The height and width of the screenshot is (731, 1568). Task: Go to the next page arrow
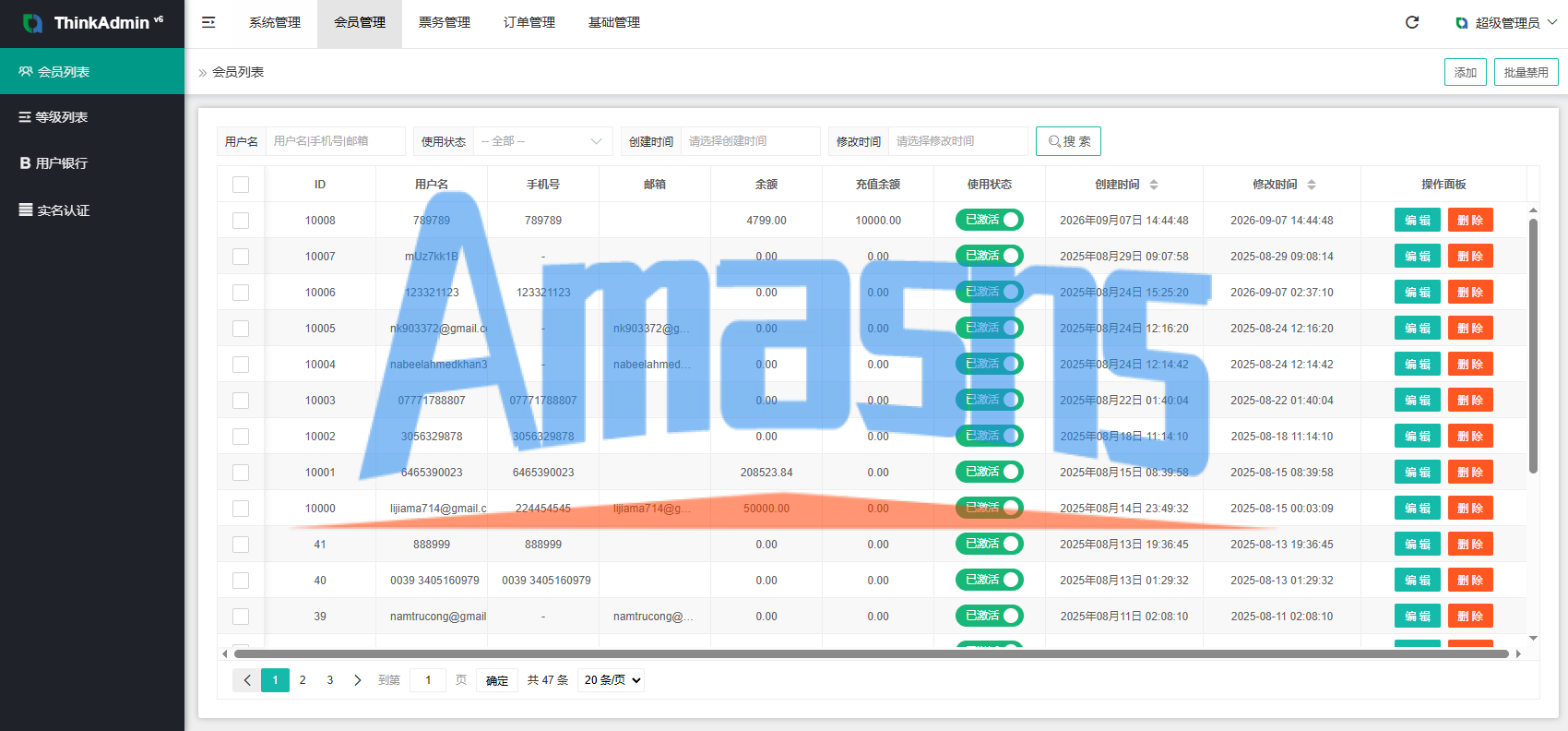(x=358, y=680)
